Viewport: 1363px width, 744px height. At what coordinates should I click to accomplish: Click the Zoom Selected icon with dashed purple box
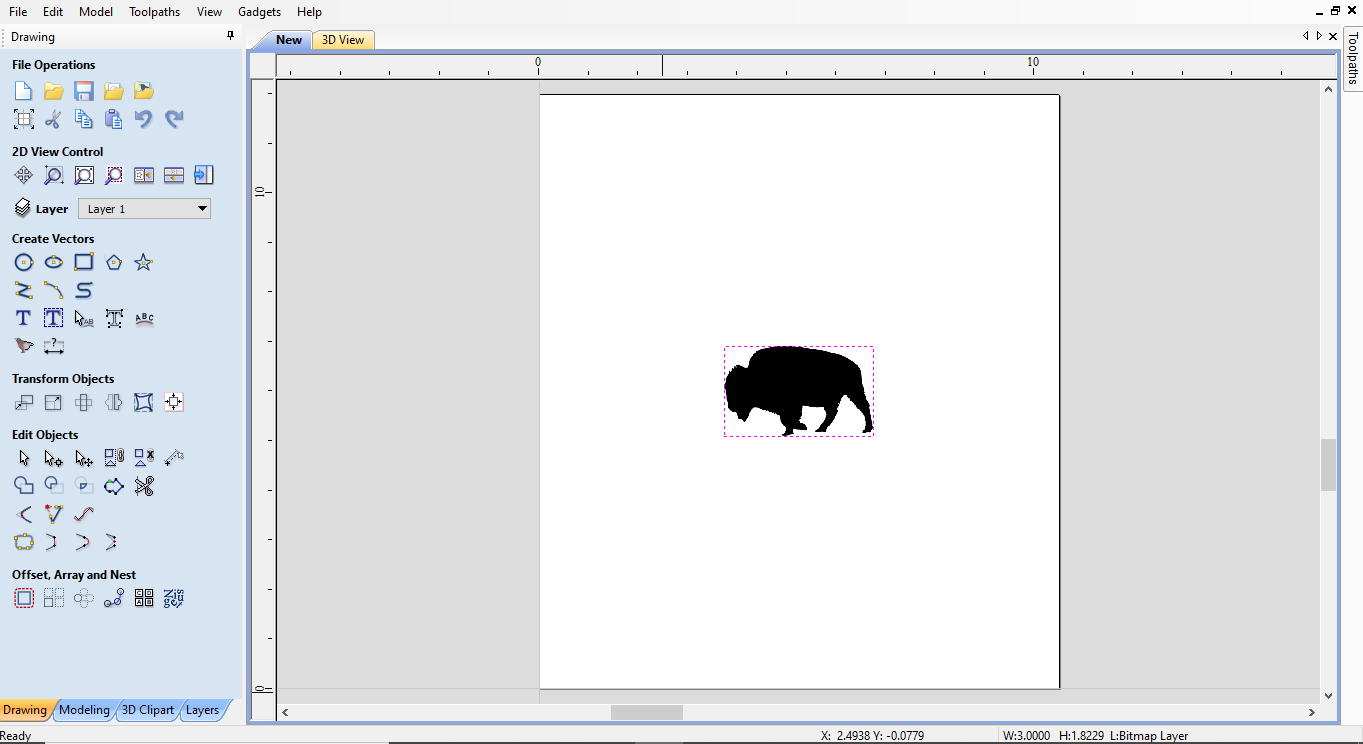pos(114,175)
